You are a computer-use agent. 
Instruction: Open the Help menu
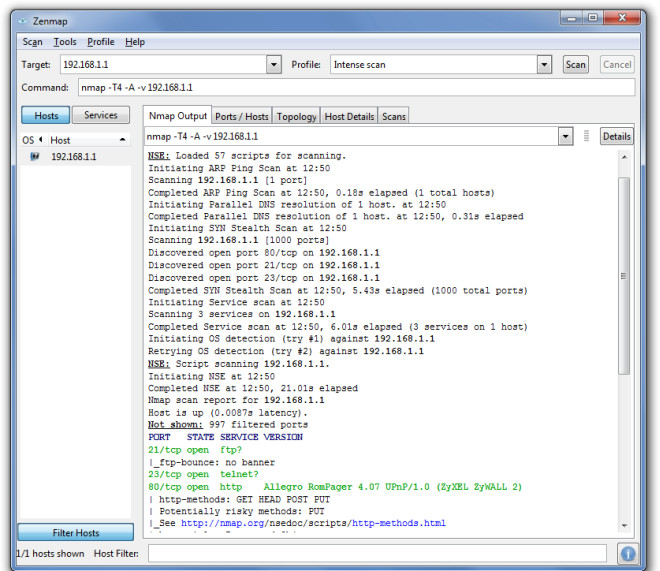(135, 42)
